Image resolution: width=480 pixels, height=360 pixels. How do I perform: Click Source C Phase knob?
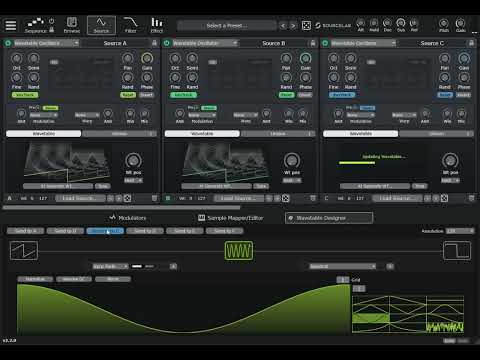coord(464,78)
